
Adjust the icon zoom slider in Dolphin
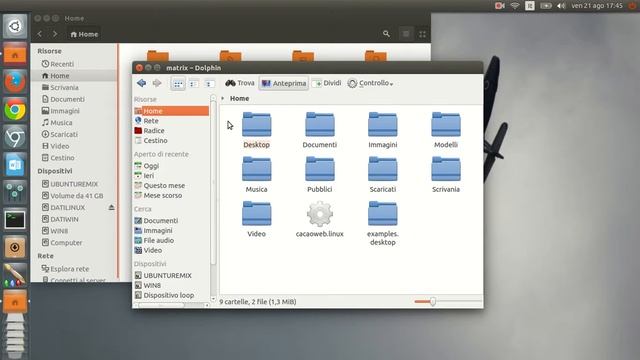[x=433, y=302]
